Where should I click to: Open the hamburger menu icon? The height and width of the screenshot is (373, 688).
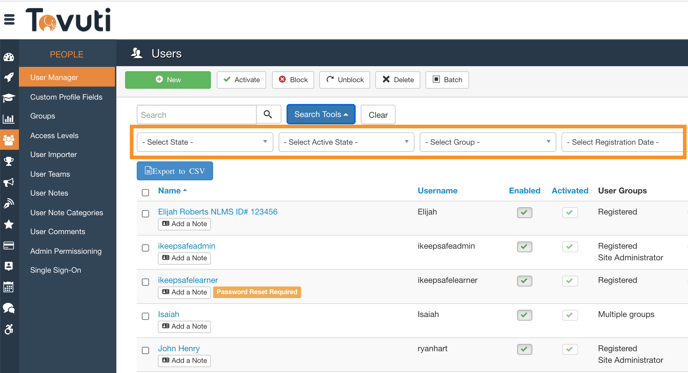pos(9,20)
